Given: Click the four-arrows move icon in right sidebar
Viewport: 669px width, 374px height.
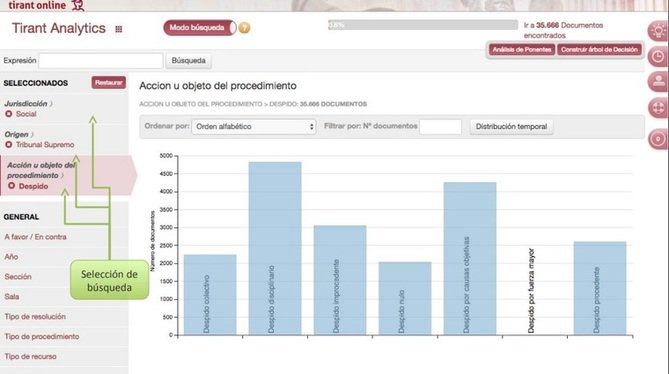Looking at the screenshot, I should point(658,107).
